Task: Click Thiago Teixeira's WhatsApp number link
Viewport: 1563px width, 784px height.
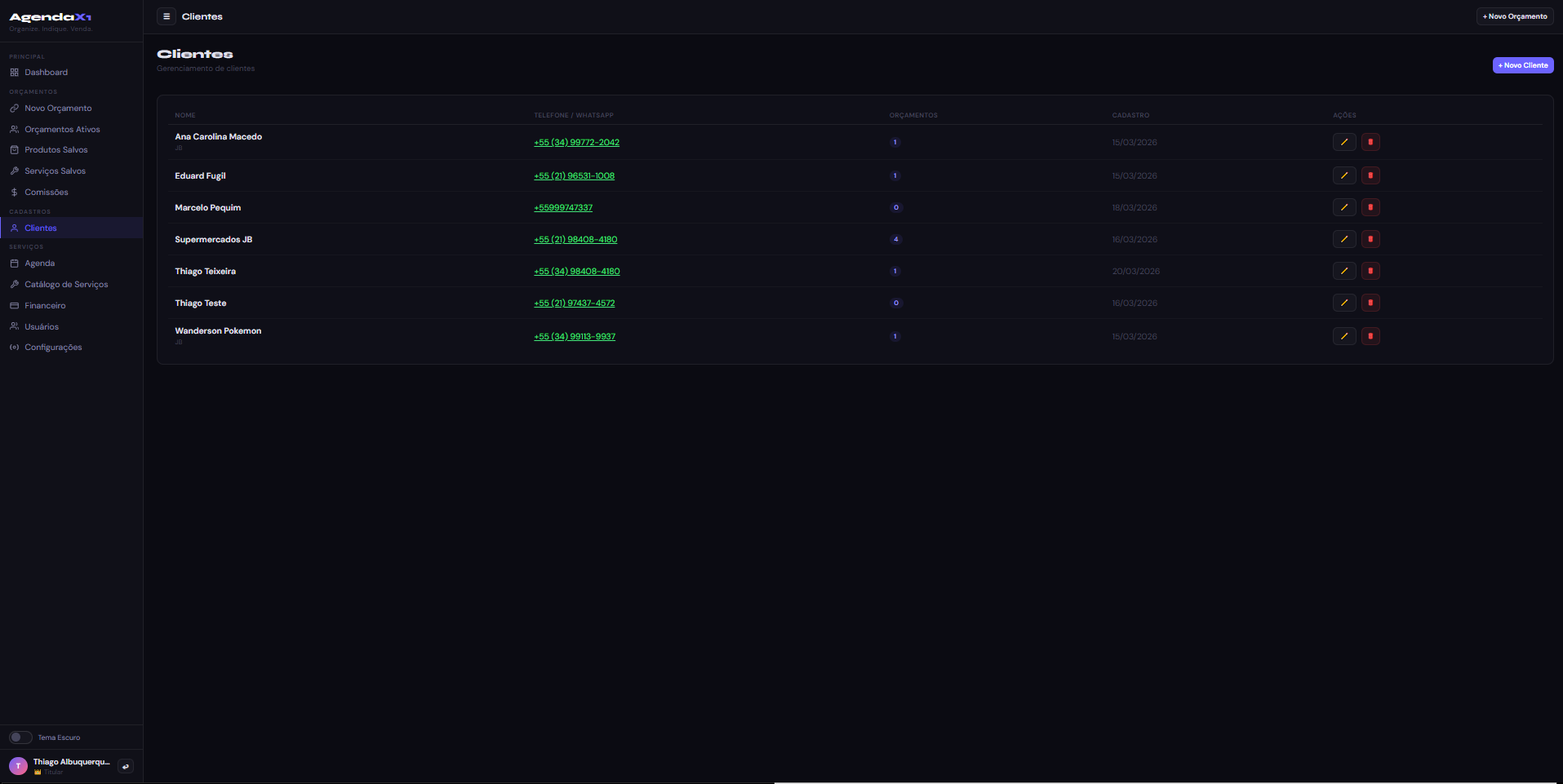Action: tap(576, 272)
